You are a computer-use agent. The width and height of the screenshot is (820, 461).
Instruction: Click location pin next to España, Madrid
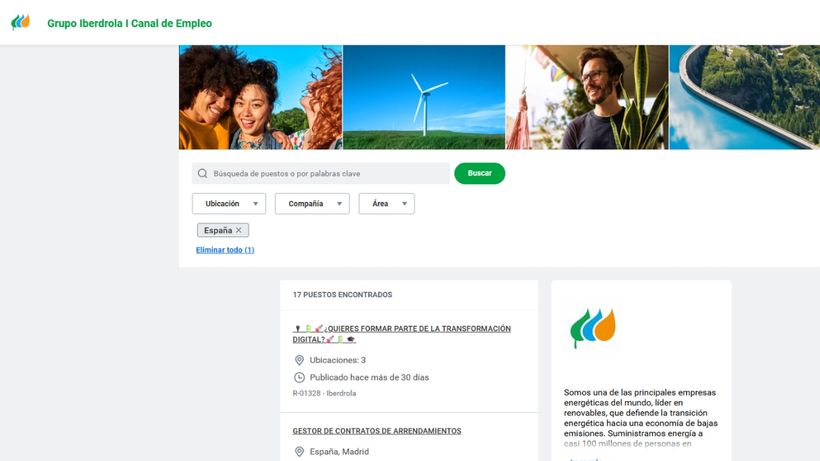[x=299, y=452]
